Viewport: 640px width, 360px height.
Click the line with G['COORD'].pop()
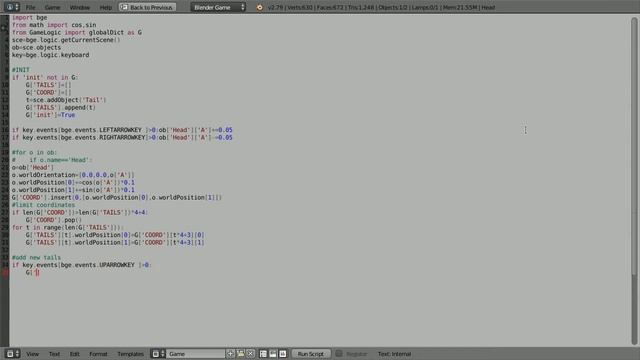[x=53, y=220]
